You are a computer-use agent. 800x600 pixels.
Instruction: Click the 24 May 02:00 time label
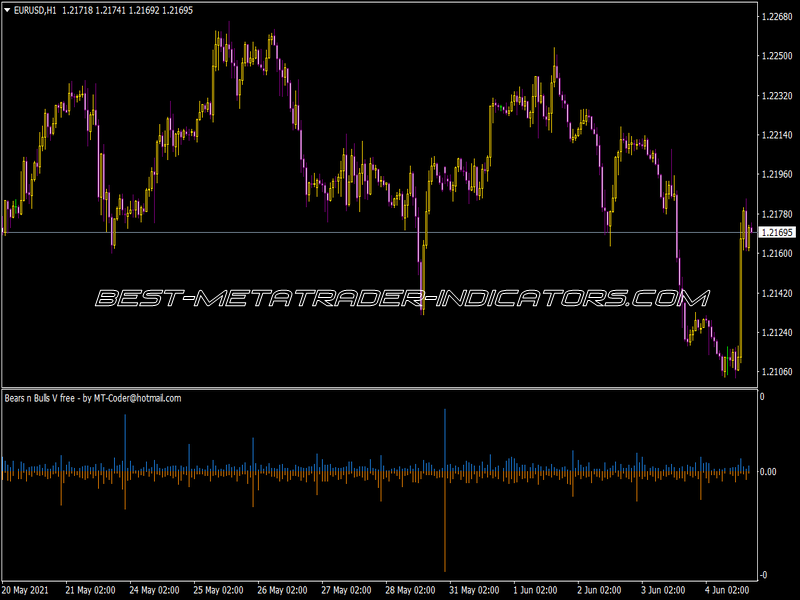pyautogui.click(x=154, y=590)
